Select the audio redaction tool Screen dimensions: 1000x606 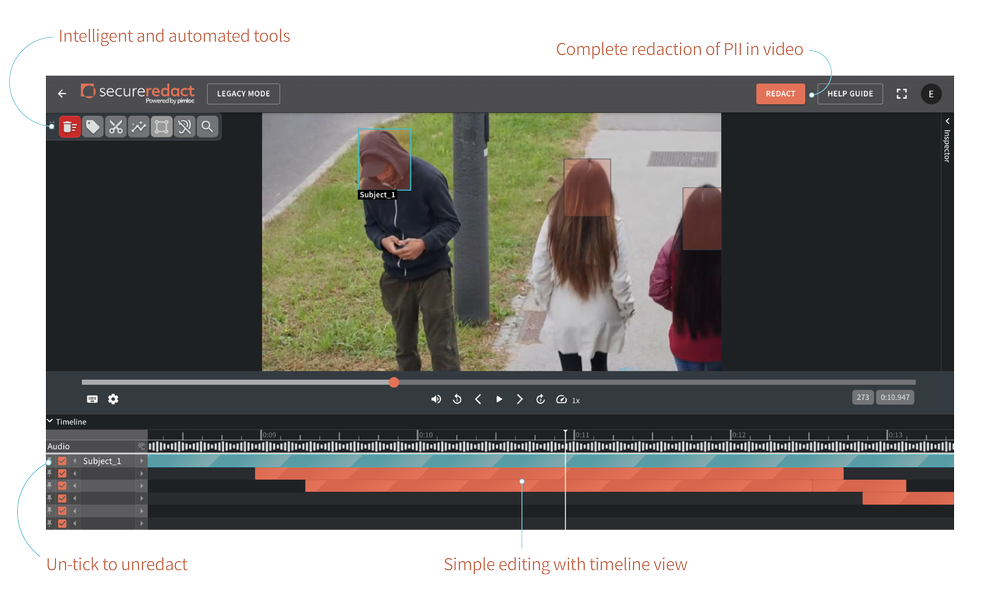pyautogui.click(x=184, y=126)
